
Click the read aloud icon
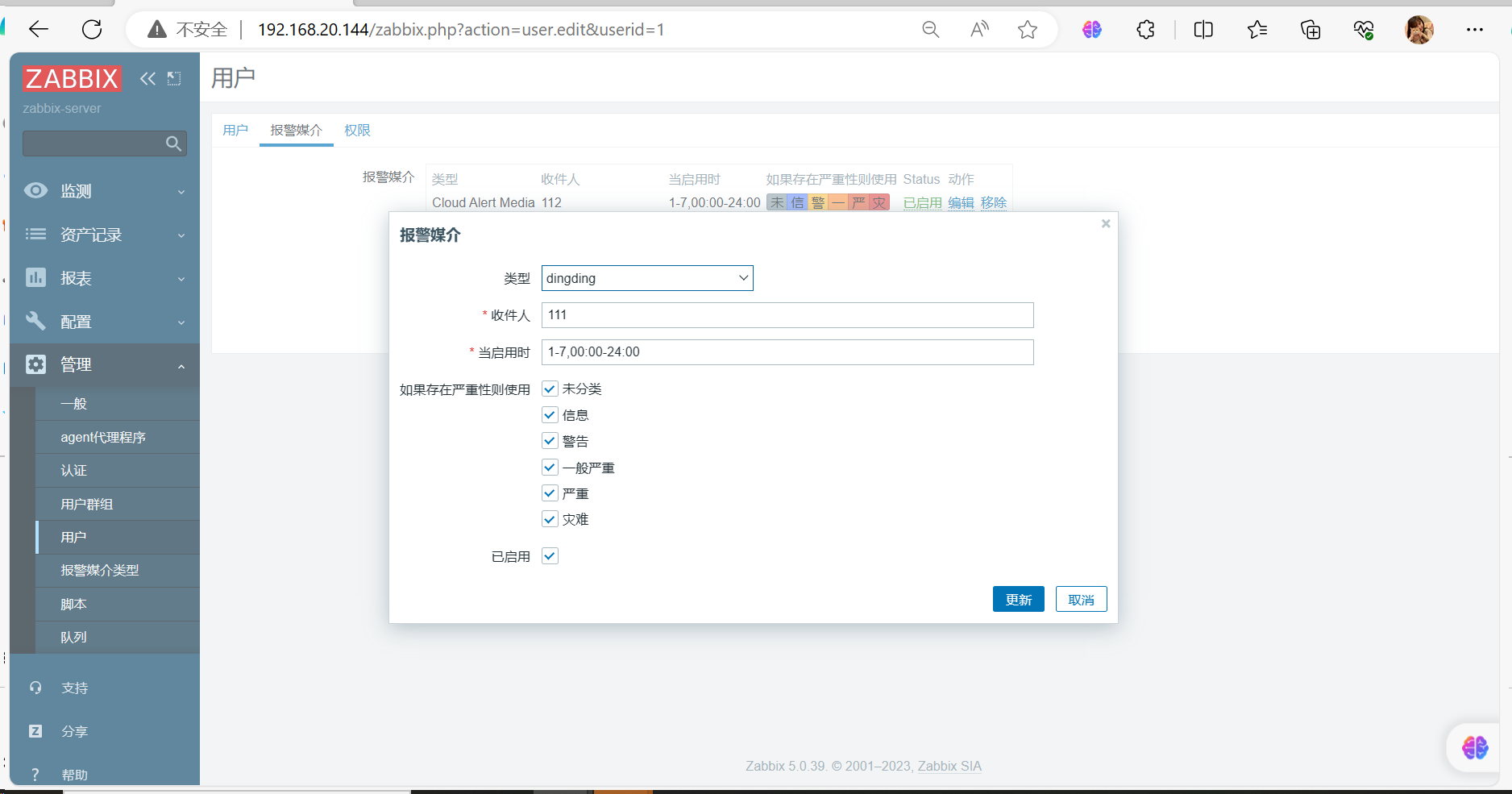coord(979,30)
